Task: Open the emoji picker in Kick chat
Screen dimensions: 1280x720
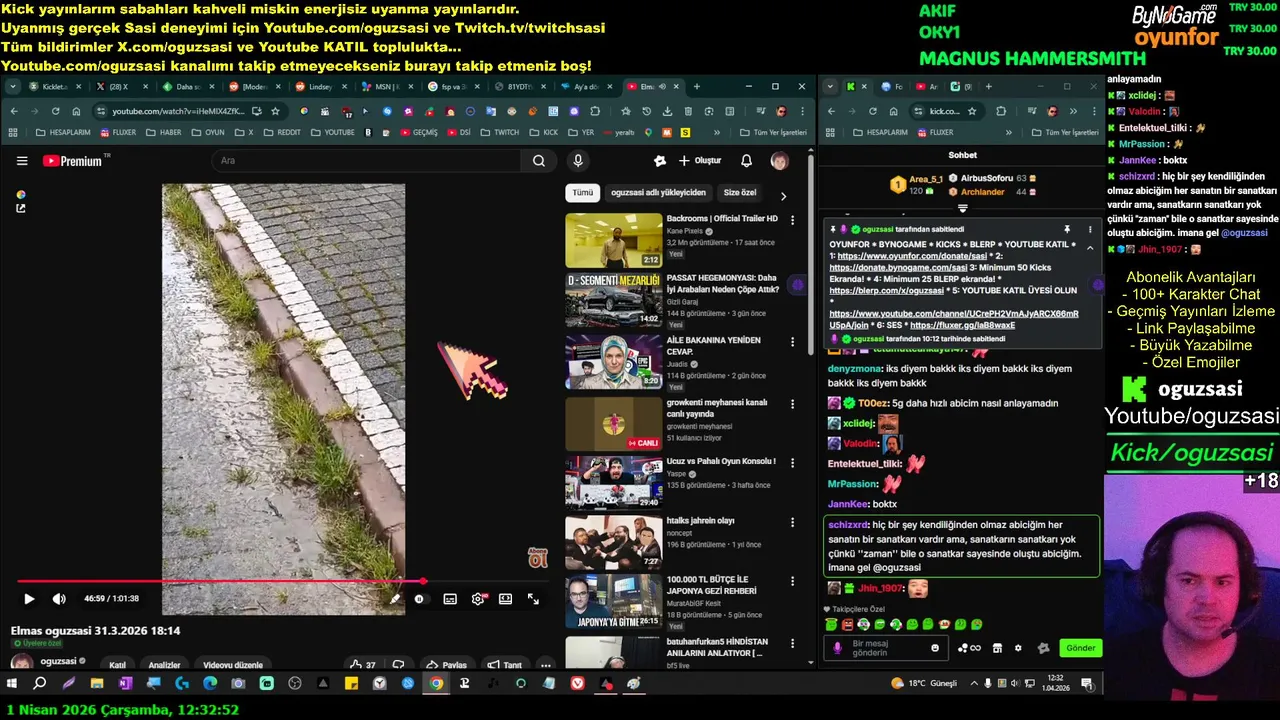Action: click(935, 648)
